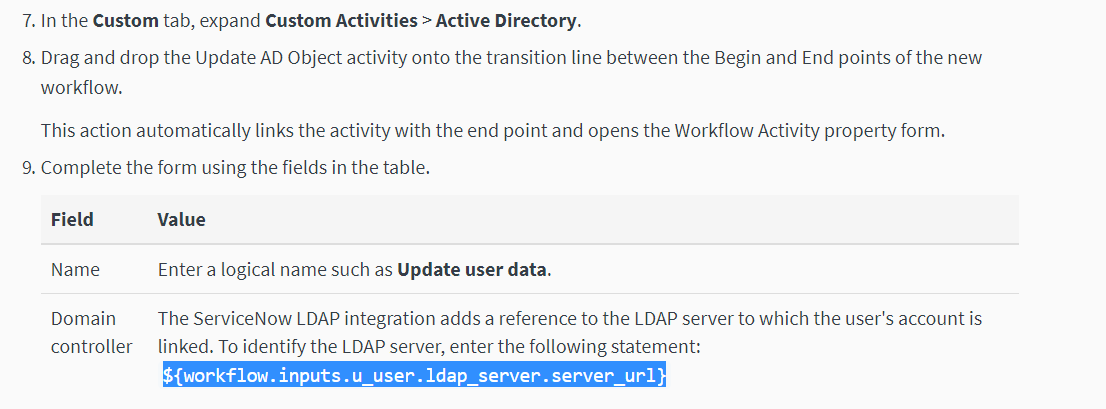The height and width of the screenshot is (409, 1106).
Task: Click the step number 7 marker
Action: click(27, 20)
